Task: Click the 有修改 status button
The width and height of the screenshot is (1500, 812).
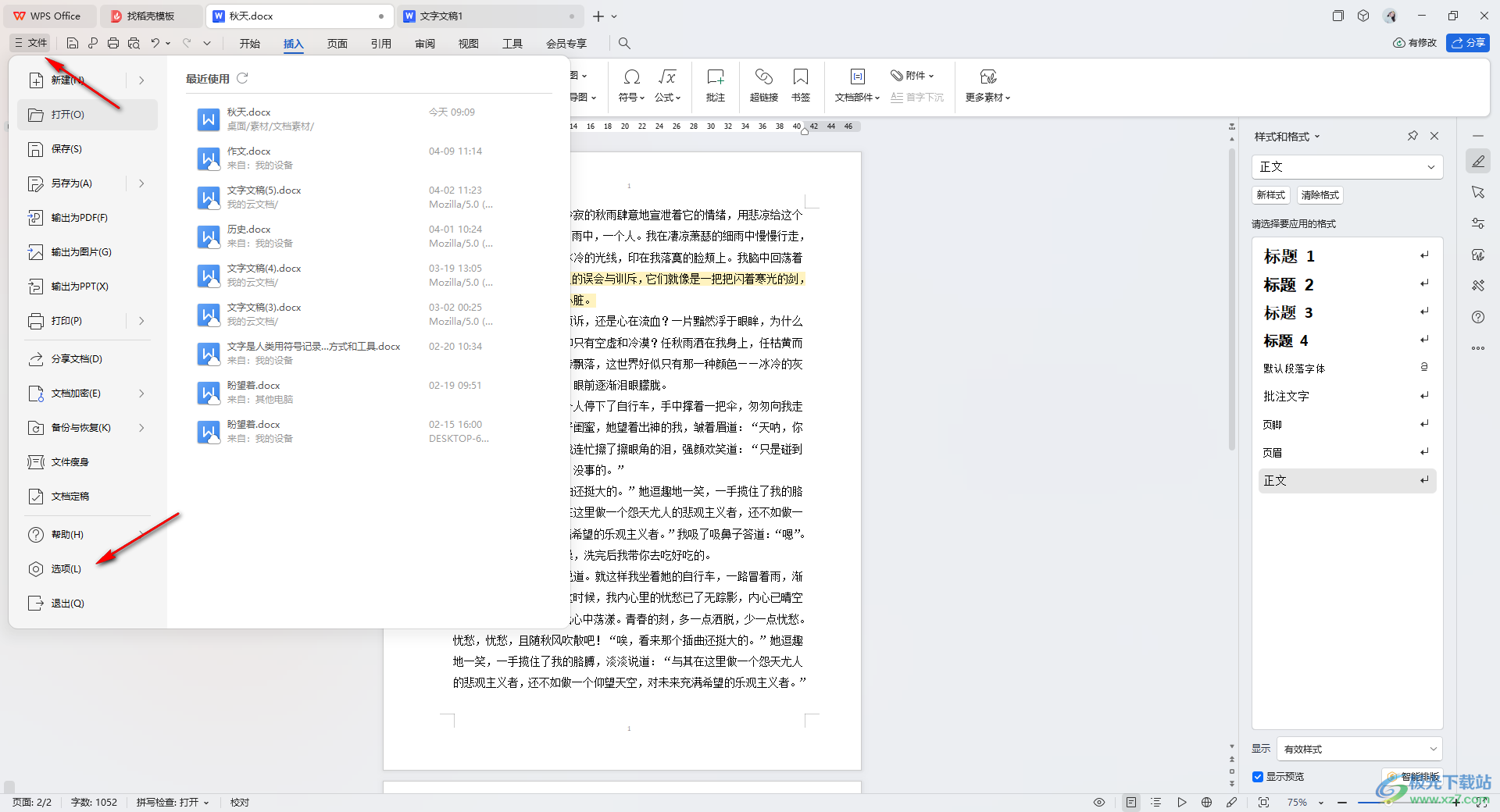Action: pos(1415,43)
